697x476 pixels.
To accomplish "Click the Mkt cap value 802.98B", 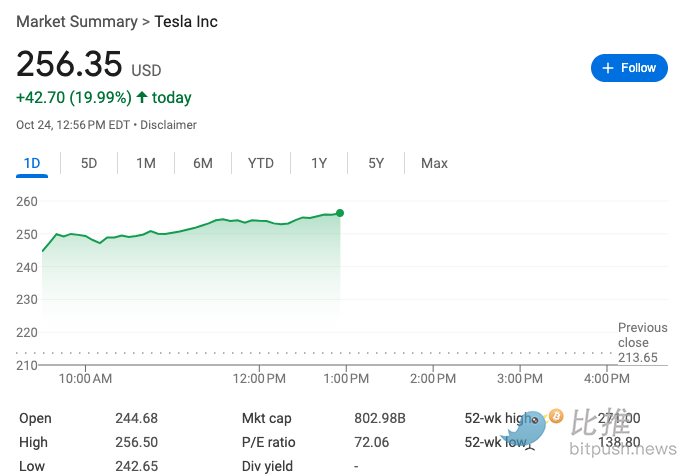I will tap(381, 418).
